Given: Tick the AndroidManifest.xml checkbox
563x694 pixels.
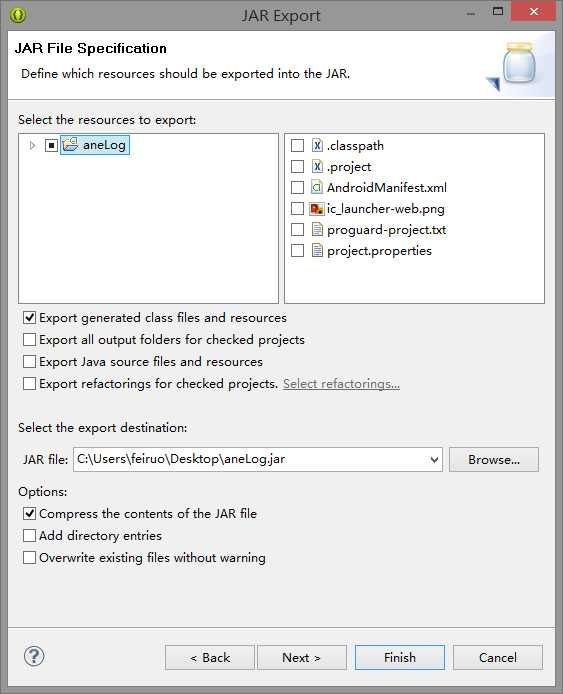Looking at the screenshot, I should [297, 188].
